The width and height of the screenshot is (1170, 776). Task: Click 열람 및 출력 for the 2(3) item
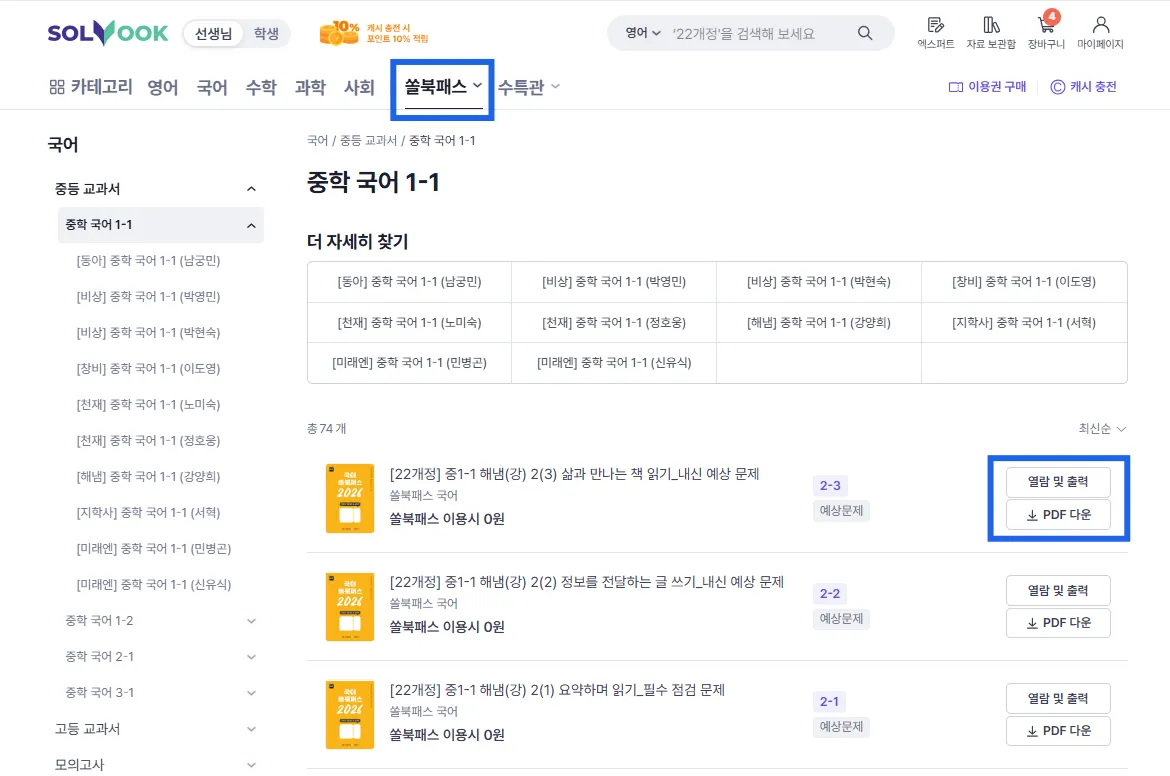(x=1058, y=482)
